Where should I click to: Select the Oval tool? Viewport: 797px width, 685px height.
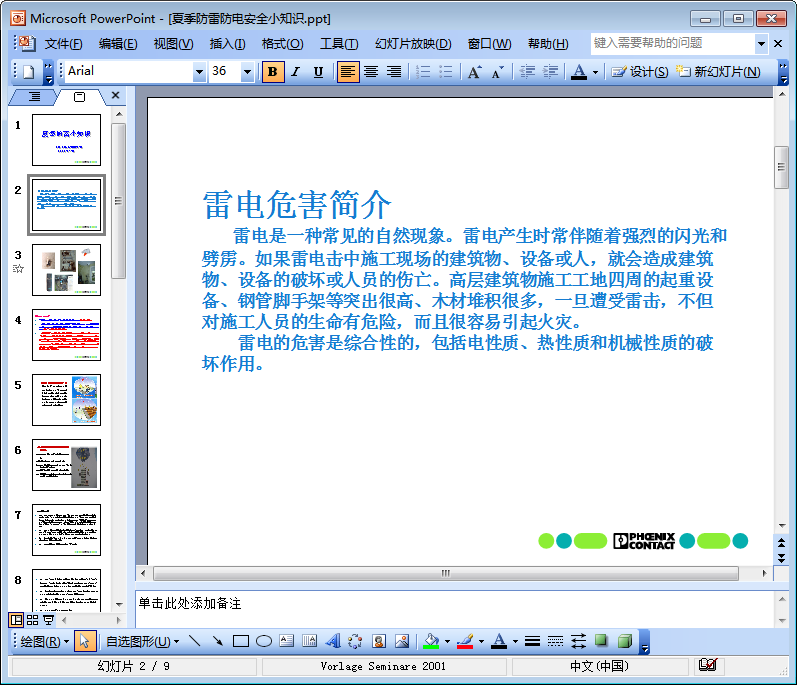click(264, 641)
